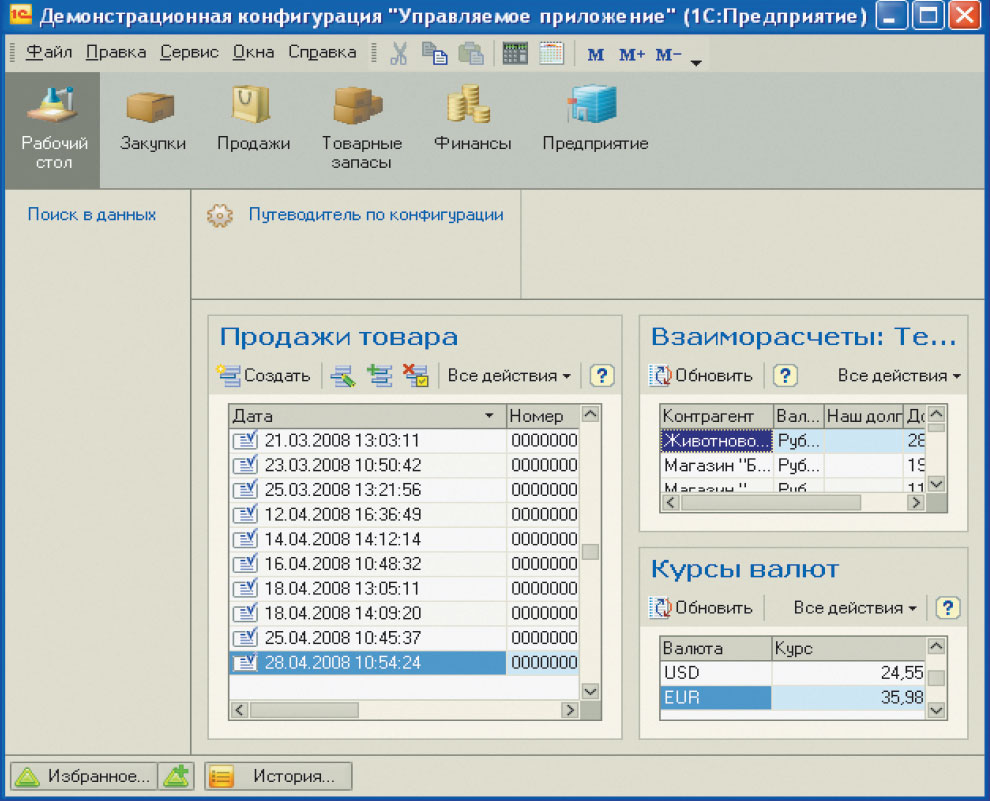Viewport: 990px width, 801px height.
Task: Click the scissors cut icon
Action: (x=399, y=54)
